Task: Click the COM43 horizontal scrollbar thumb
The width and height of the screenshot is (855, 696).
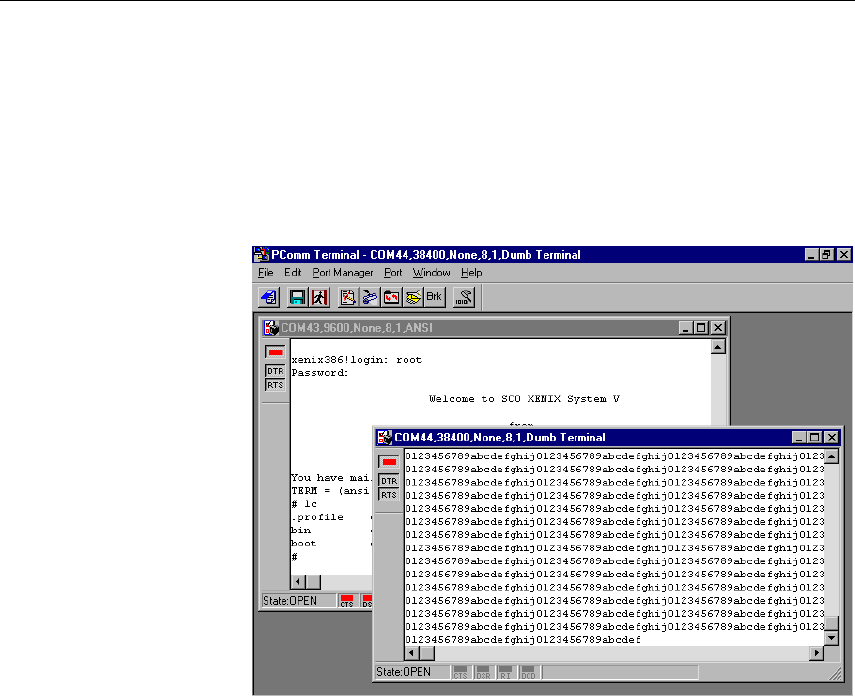Action: coord(313,582)
